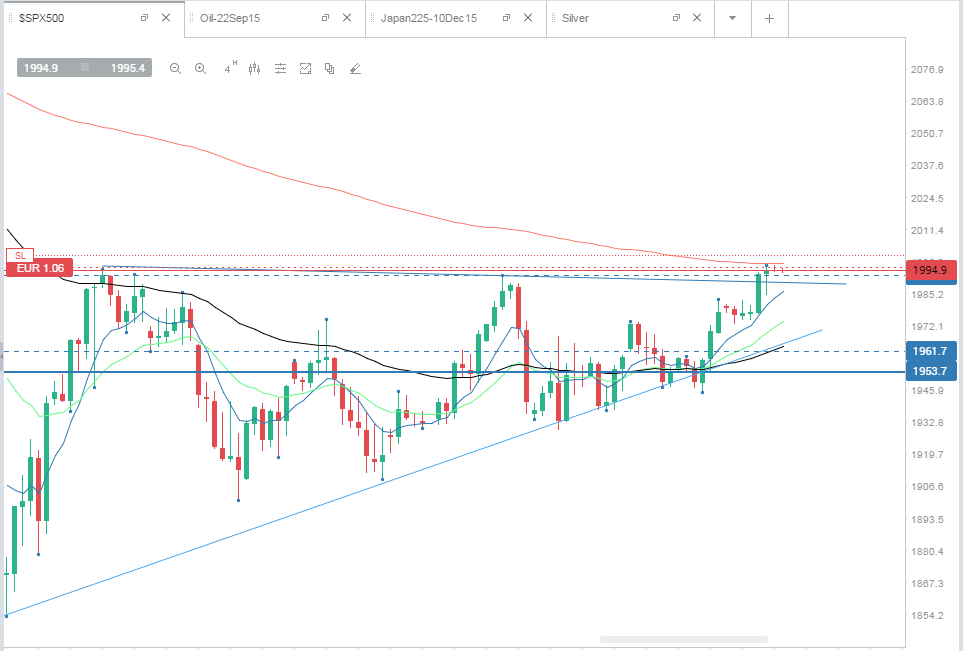Click the 2050.7 price axis label
The image size is (963, 651).
(927, 133)
